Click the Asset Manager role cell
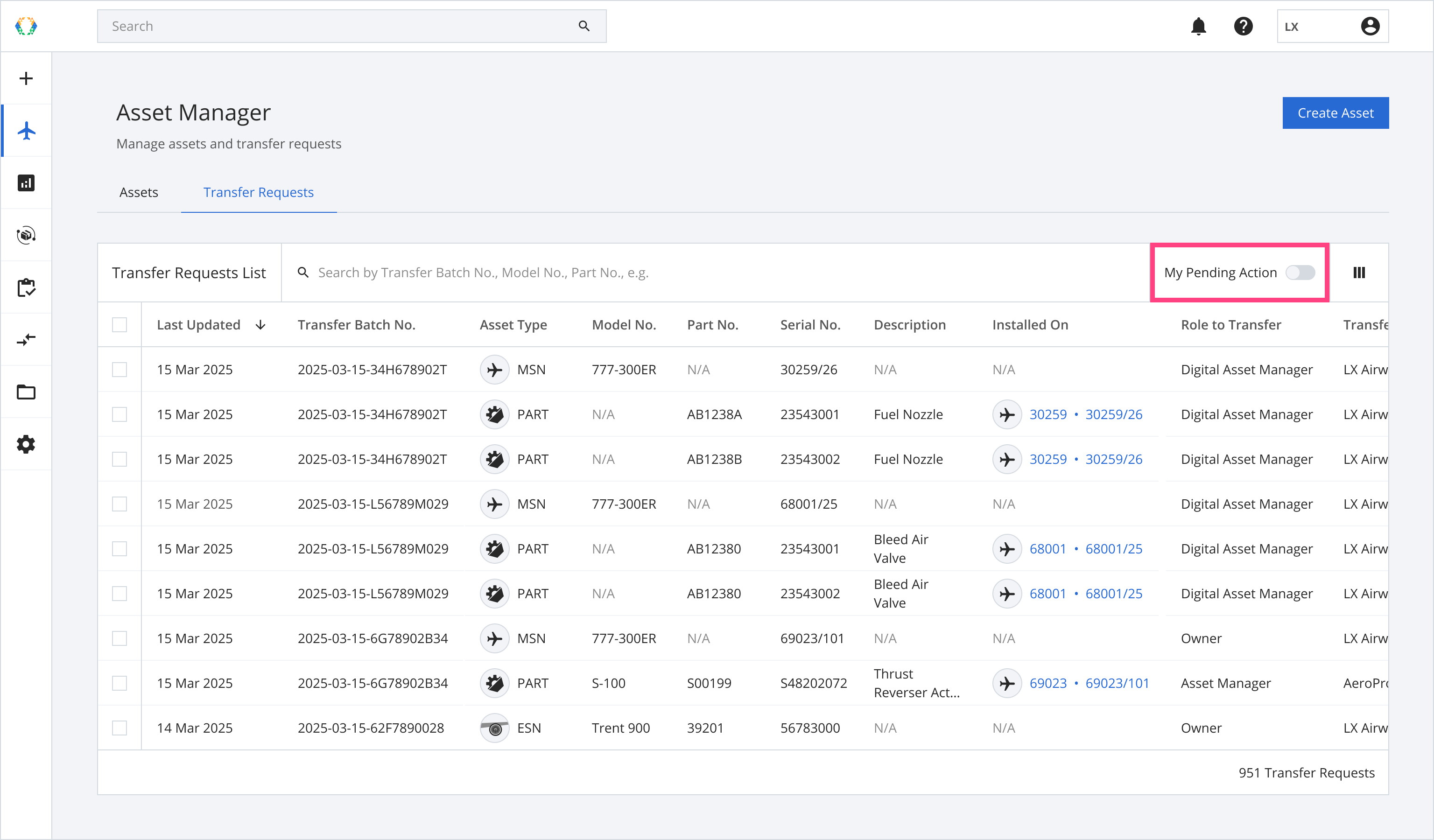 point(1226,683)
